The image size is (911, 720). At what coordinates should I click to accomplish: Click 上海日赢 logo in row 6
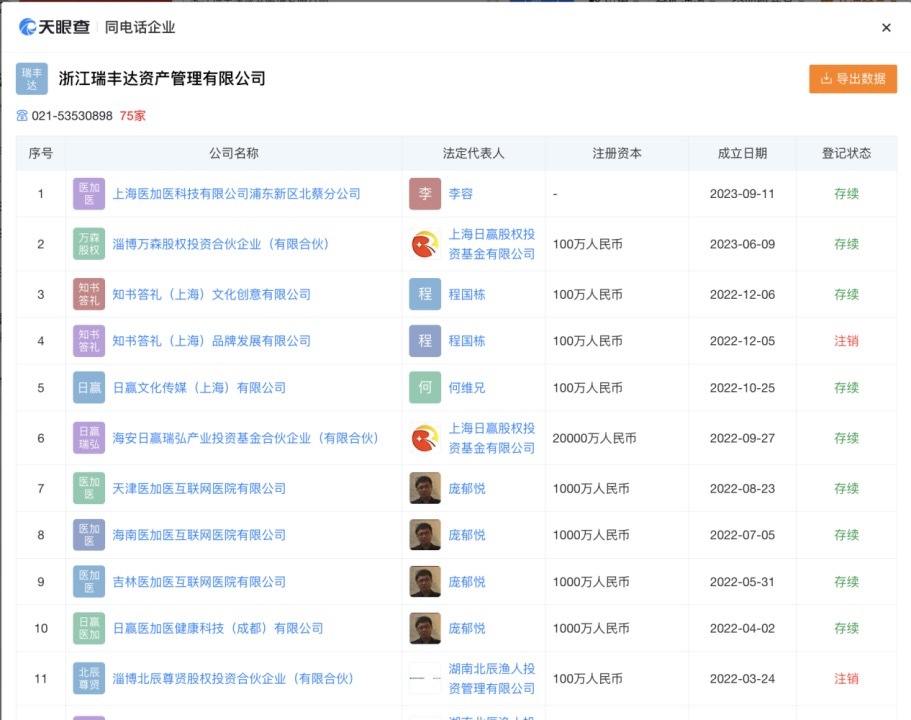pyautogui.click(x=425, y=438)
